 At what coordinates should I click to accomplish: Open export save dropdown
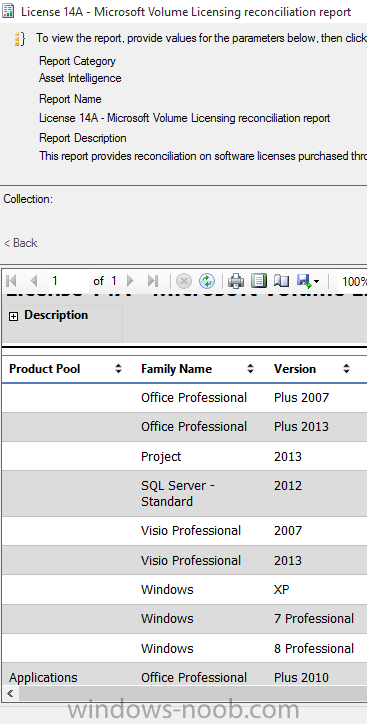(x=308, y=280)
